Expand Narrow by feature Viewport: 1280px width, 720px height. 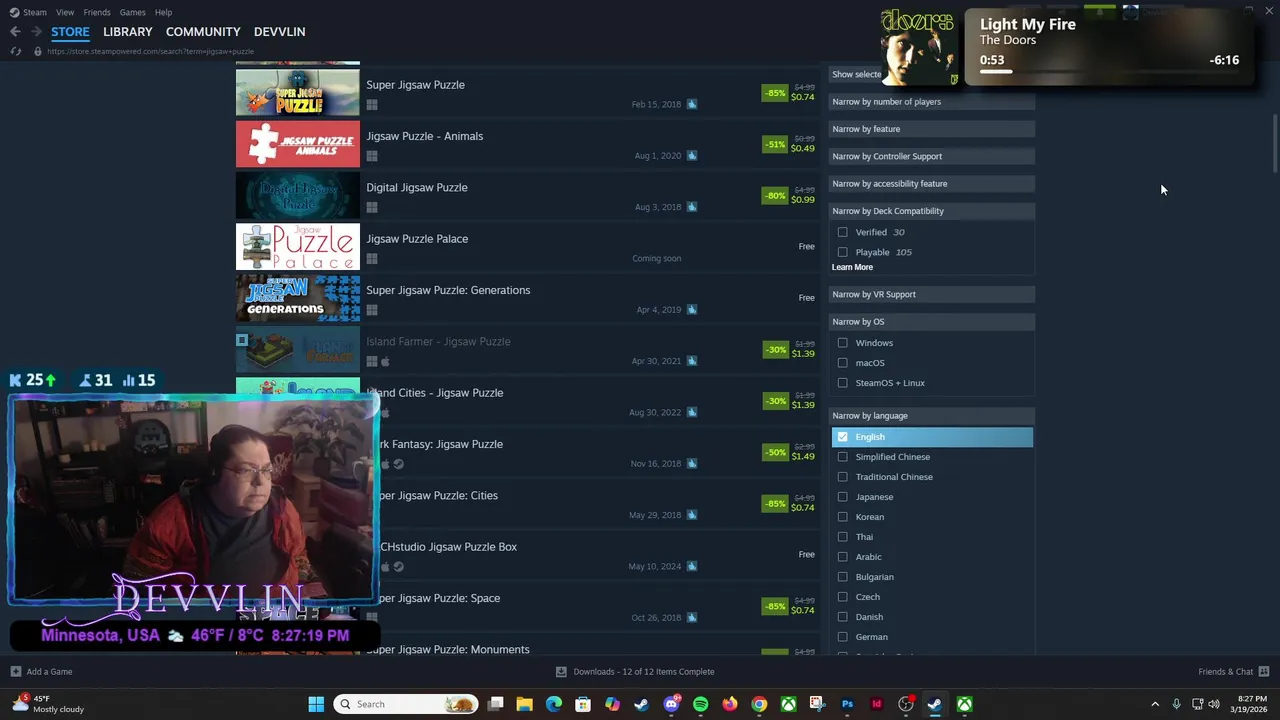pos(932,129)
